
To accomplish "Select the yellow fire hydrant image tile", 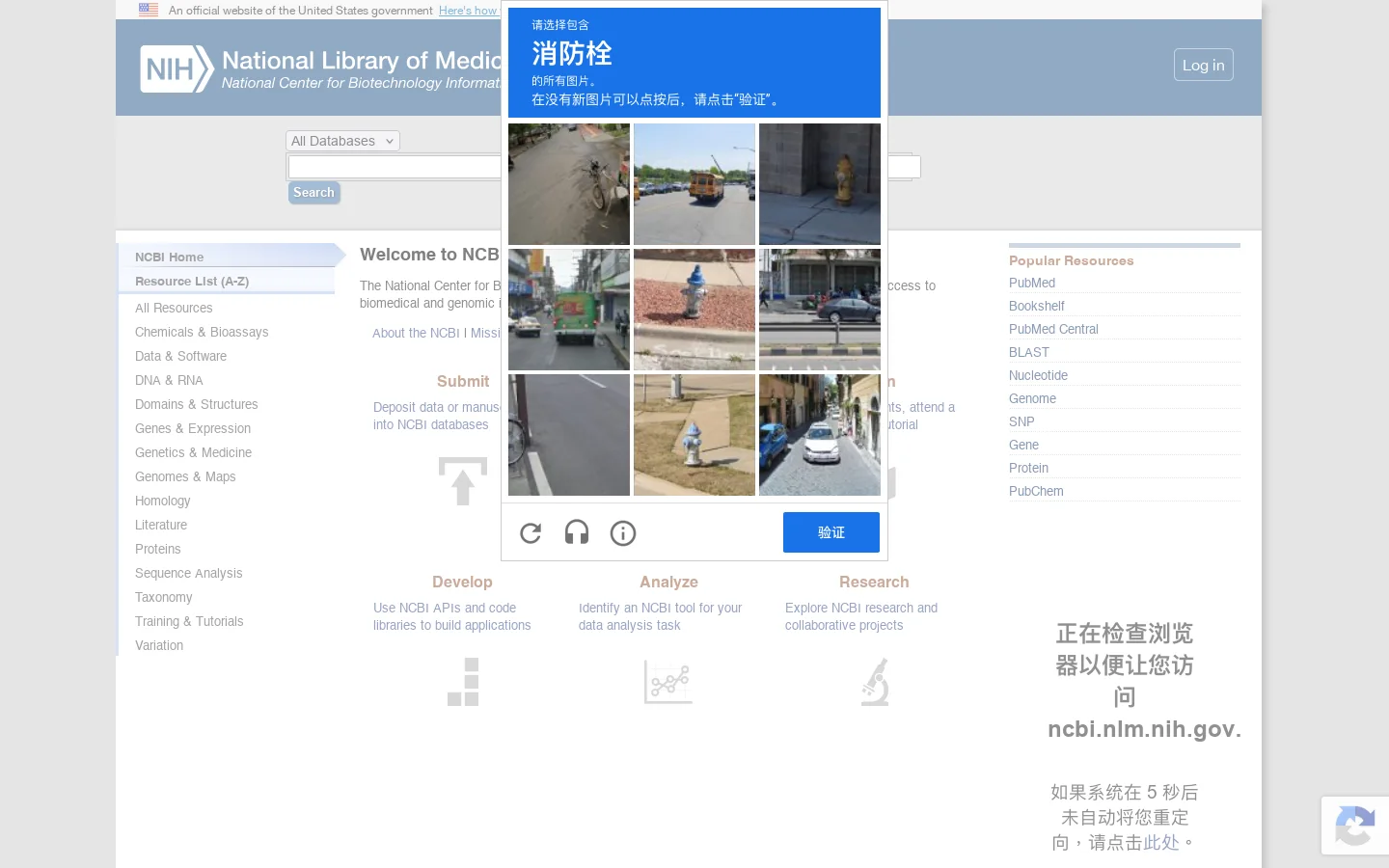I will coord(820,184).
